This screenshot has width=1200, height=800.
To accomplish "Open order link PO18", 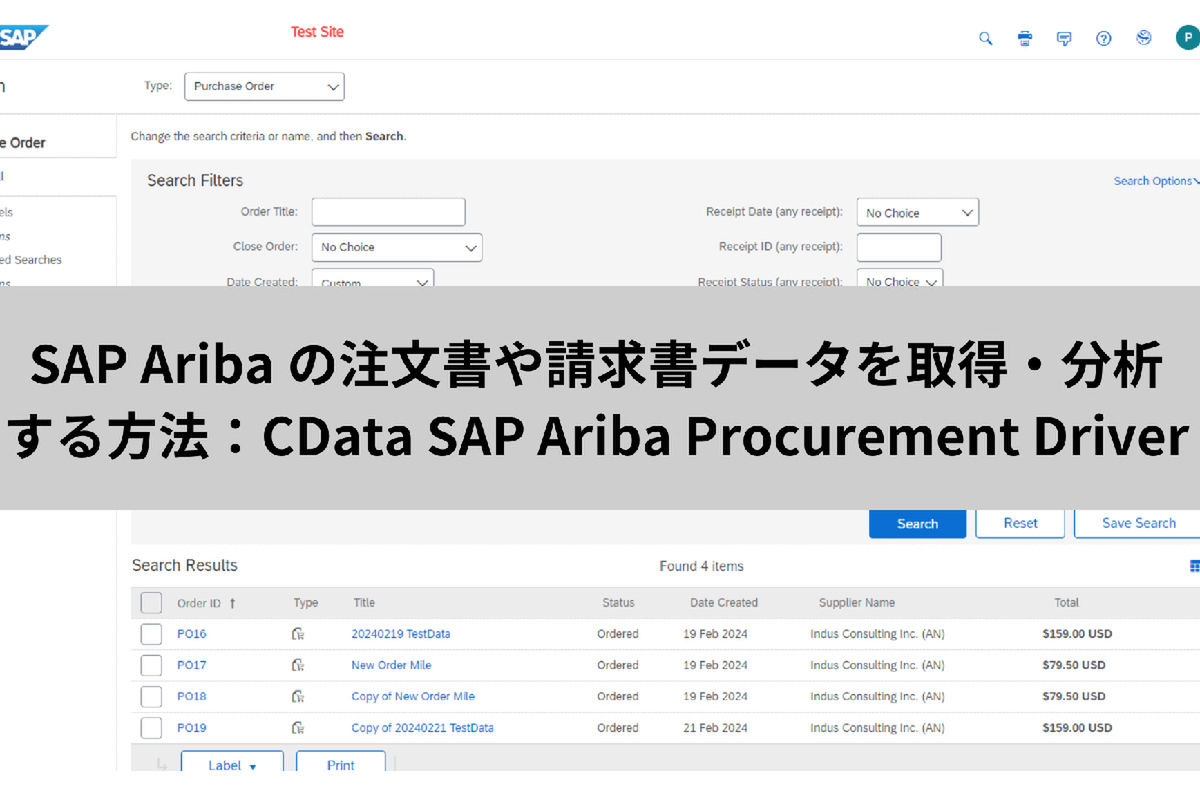I will click(192, 696).
